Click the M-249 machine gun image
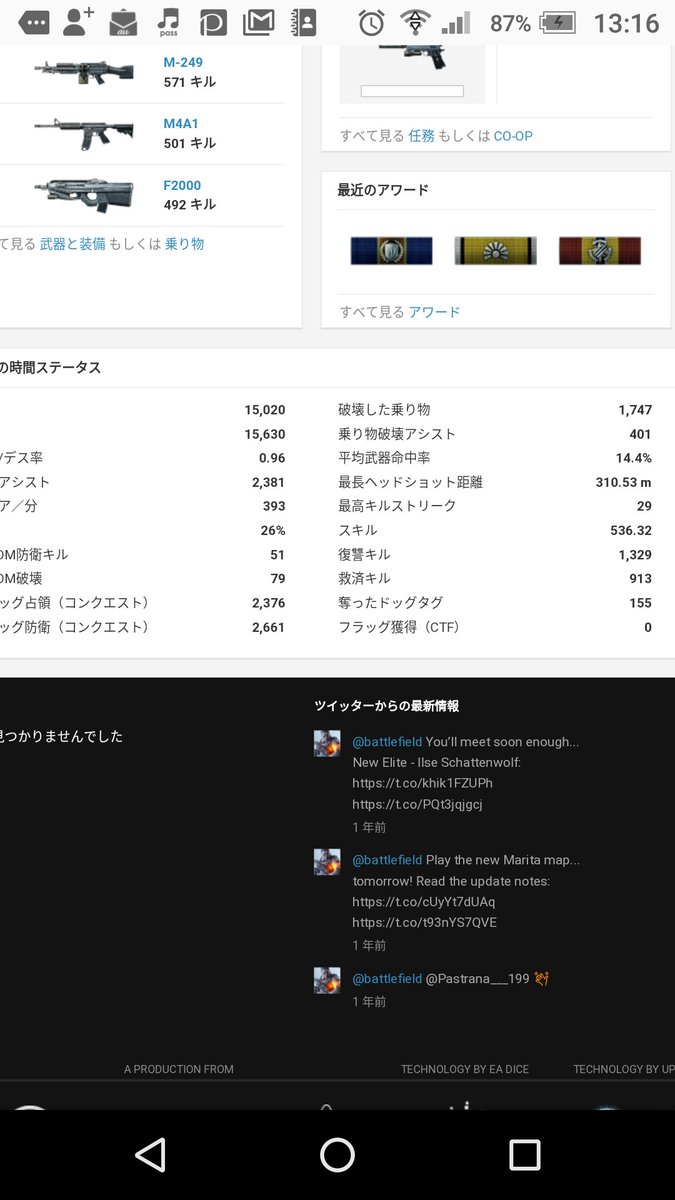 pyautogui.click(x=83, y=71)
